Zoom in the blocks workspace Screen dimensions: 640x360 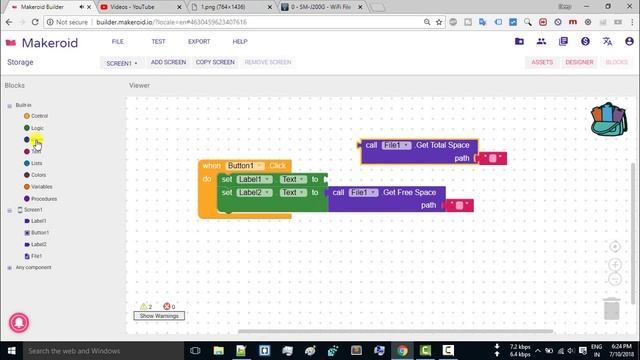point(615,264)
